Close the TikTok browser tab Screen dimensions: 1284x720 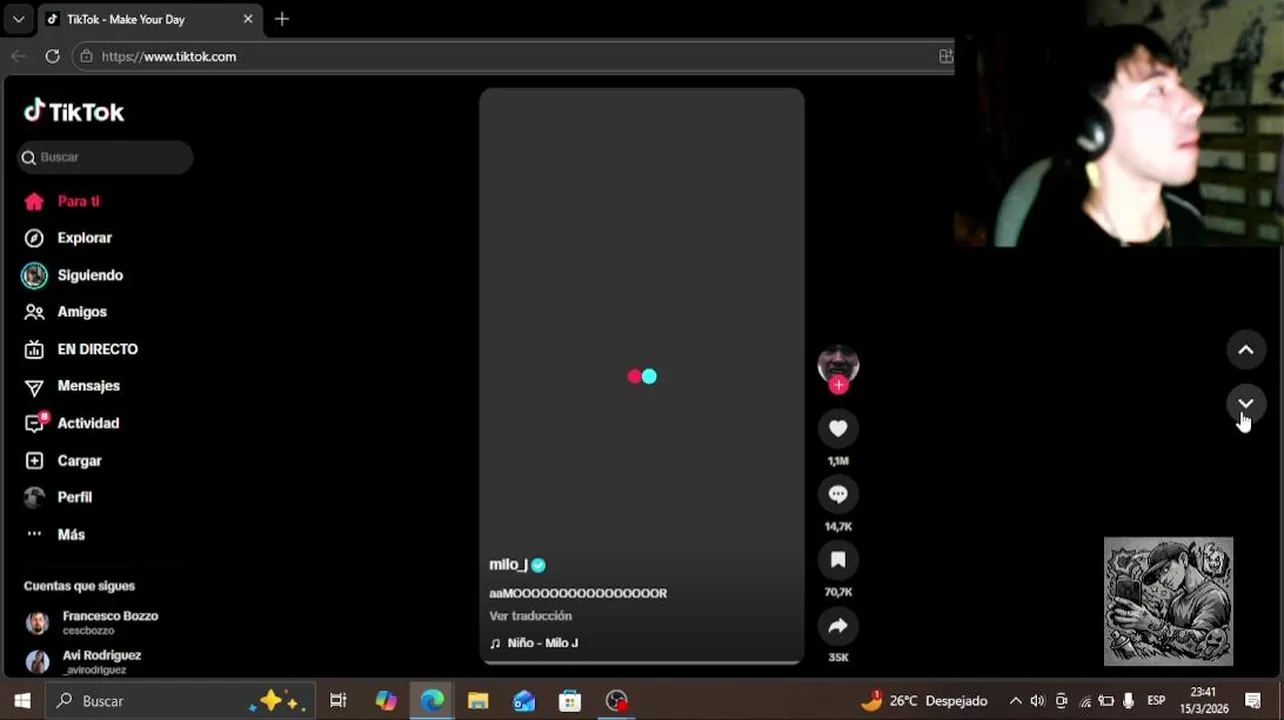tap(248, 19)
